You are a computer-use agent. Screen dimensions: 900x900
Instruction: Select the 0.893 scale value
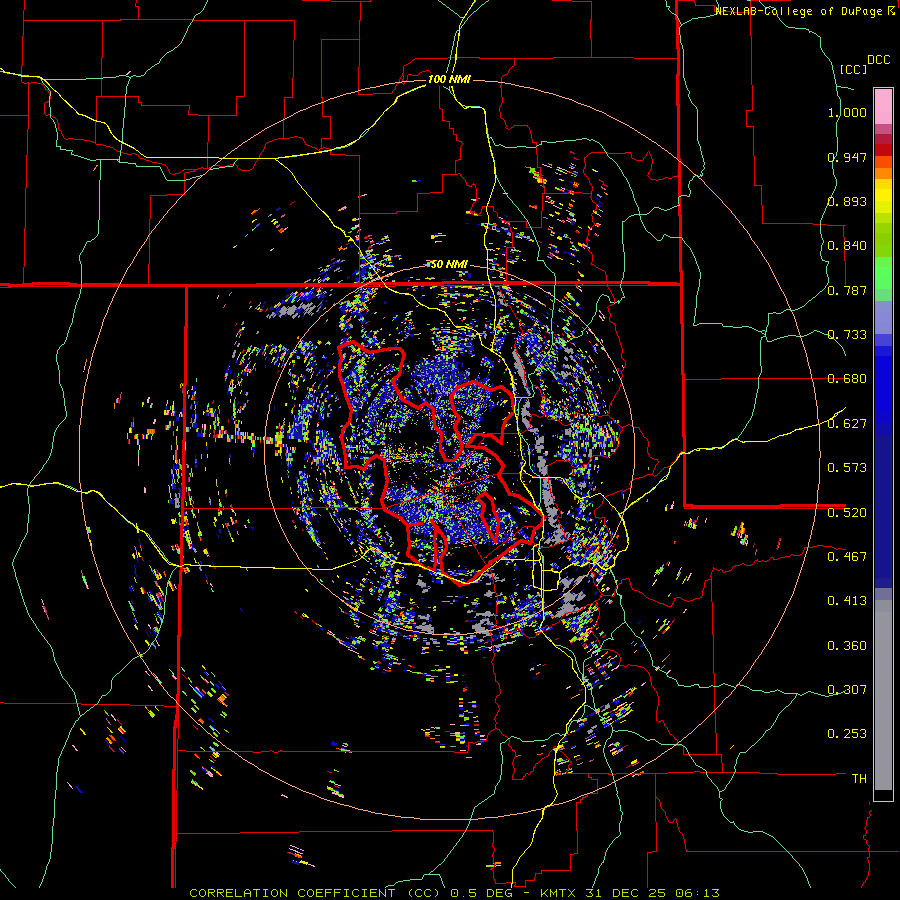click(x=847, y=201)
